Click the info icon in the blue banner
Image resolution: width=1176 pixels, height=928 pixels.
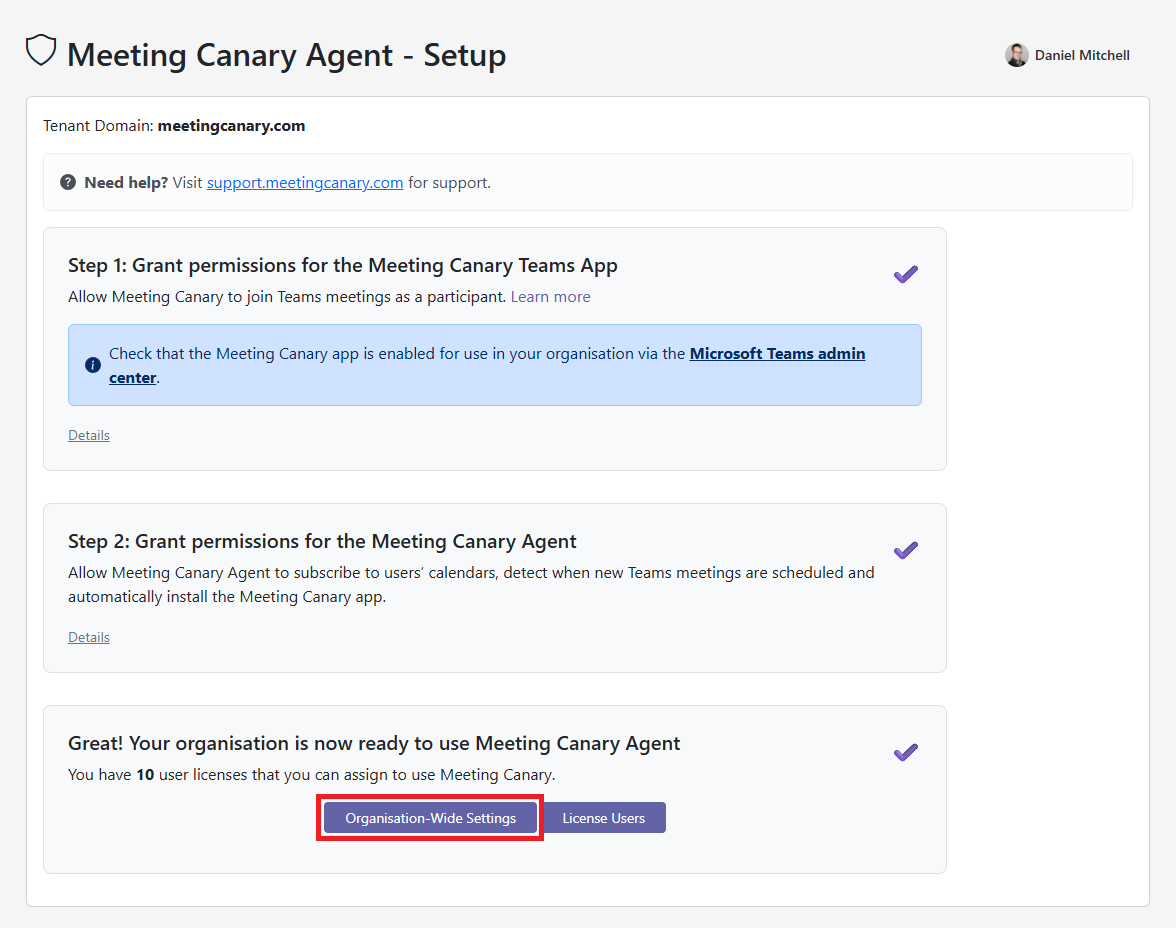click(x=91, y=364)
